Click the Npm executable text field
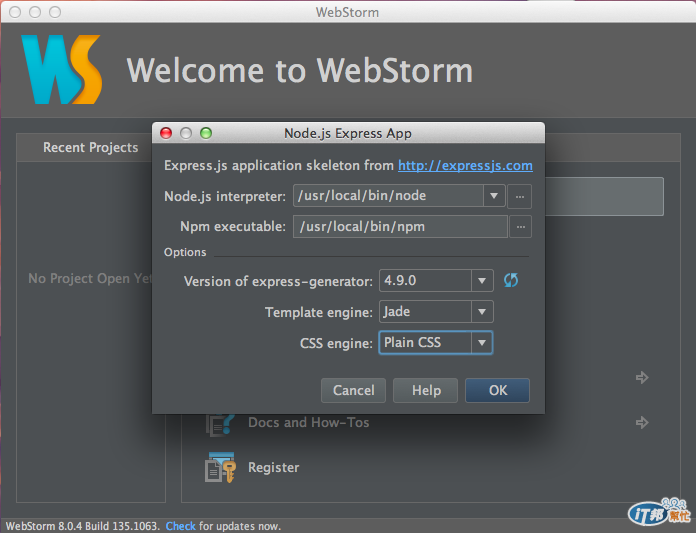The width and height of the screenshot is (696, 533). [x=400, y=227]
